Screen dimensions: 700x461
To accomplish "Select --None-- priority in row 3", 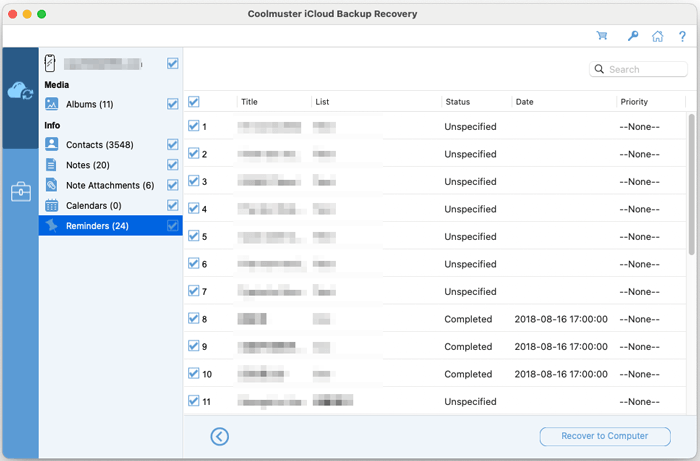I will click(639, 182).
